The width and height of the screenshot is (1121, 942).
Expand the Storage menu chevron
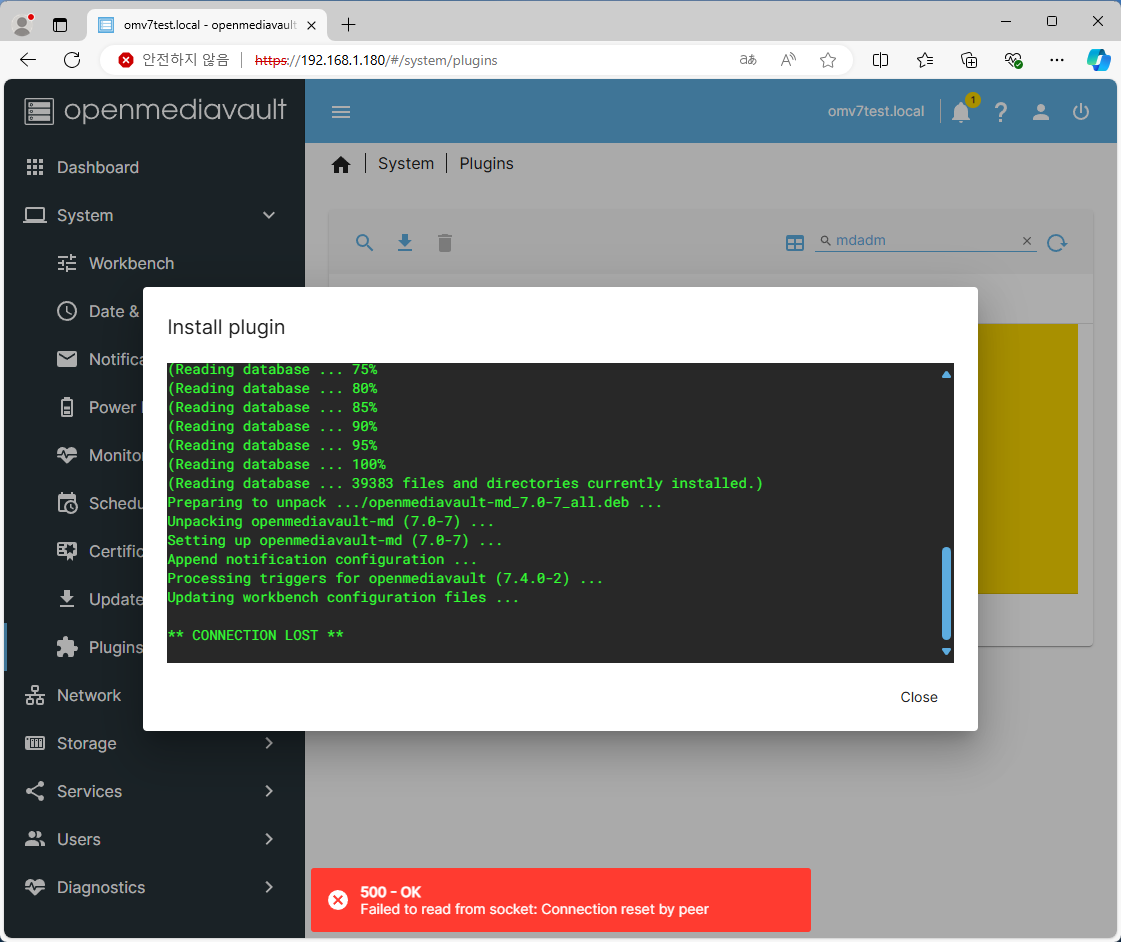269,743
